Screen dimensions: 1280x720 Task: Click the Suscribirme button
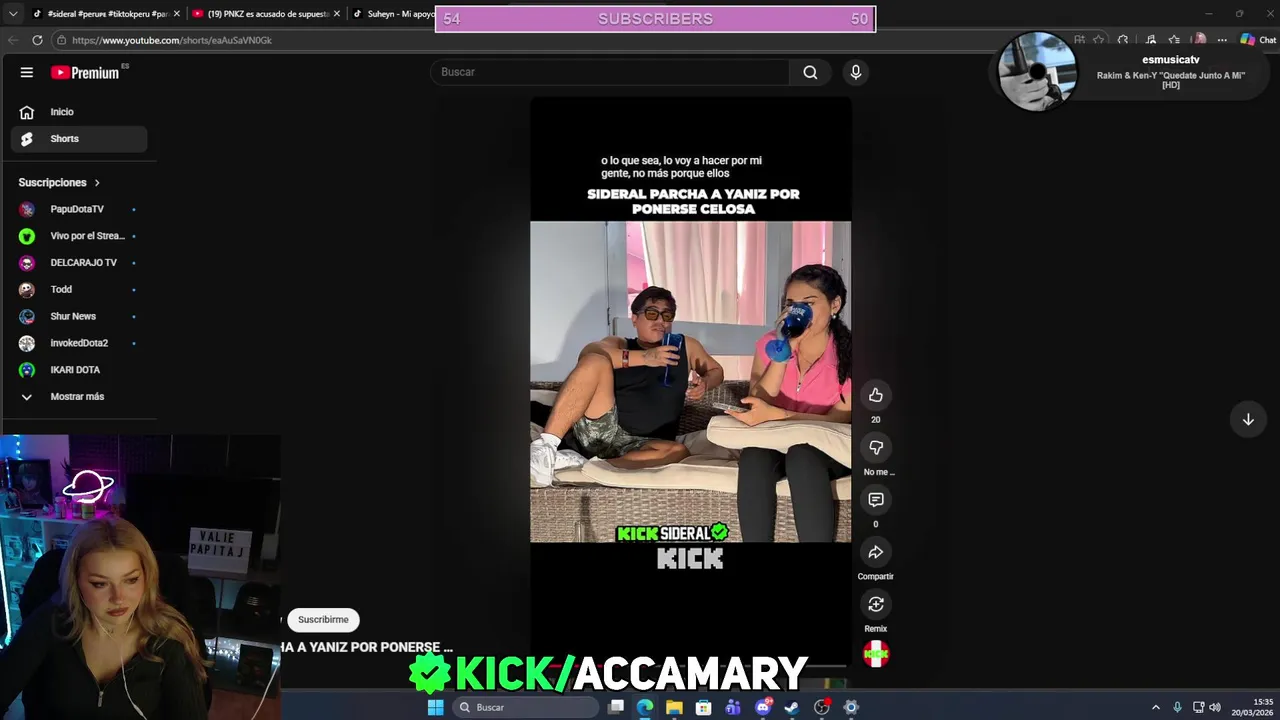323,620
